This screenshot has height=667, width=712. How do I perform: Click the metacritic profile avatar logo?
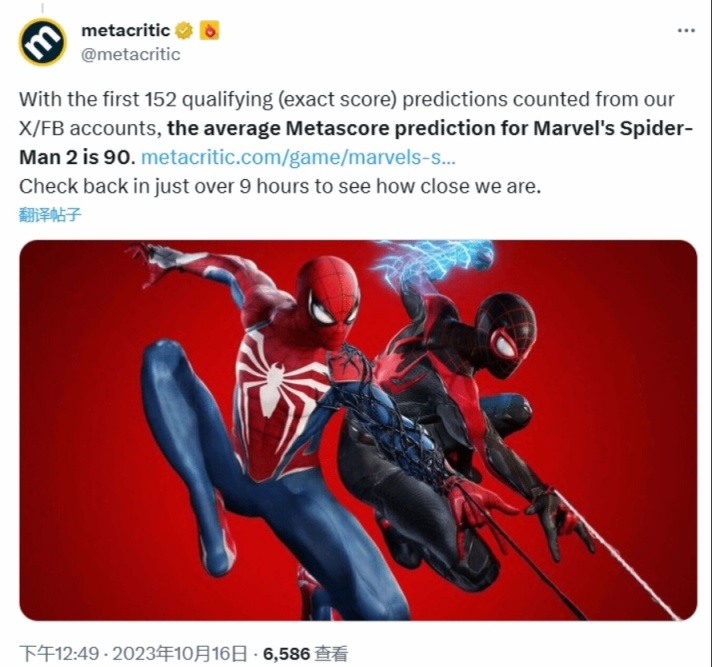pos(43,43)
